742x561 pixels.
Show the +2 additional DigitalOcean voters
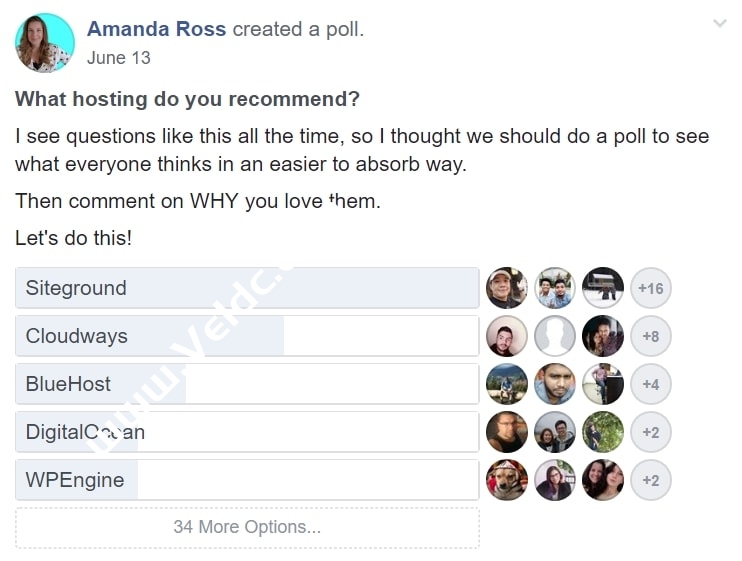pyautogui.click(x=651, y=432)
